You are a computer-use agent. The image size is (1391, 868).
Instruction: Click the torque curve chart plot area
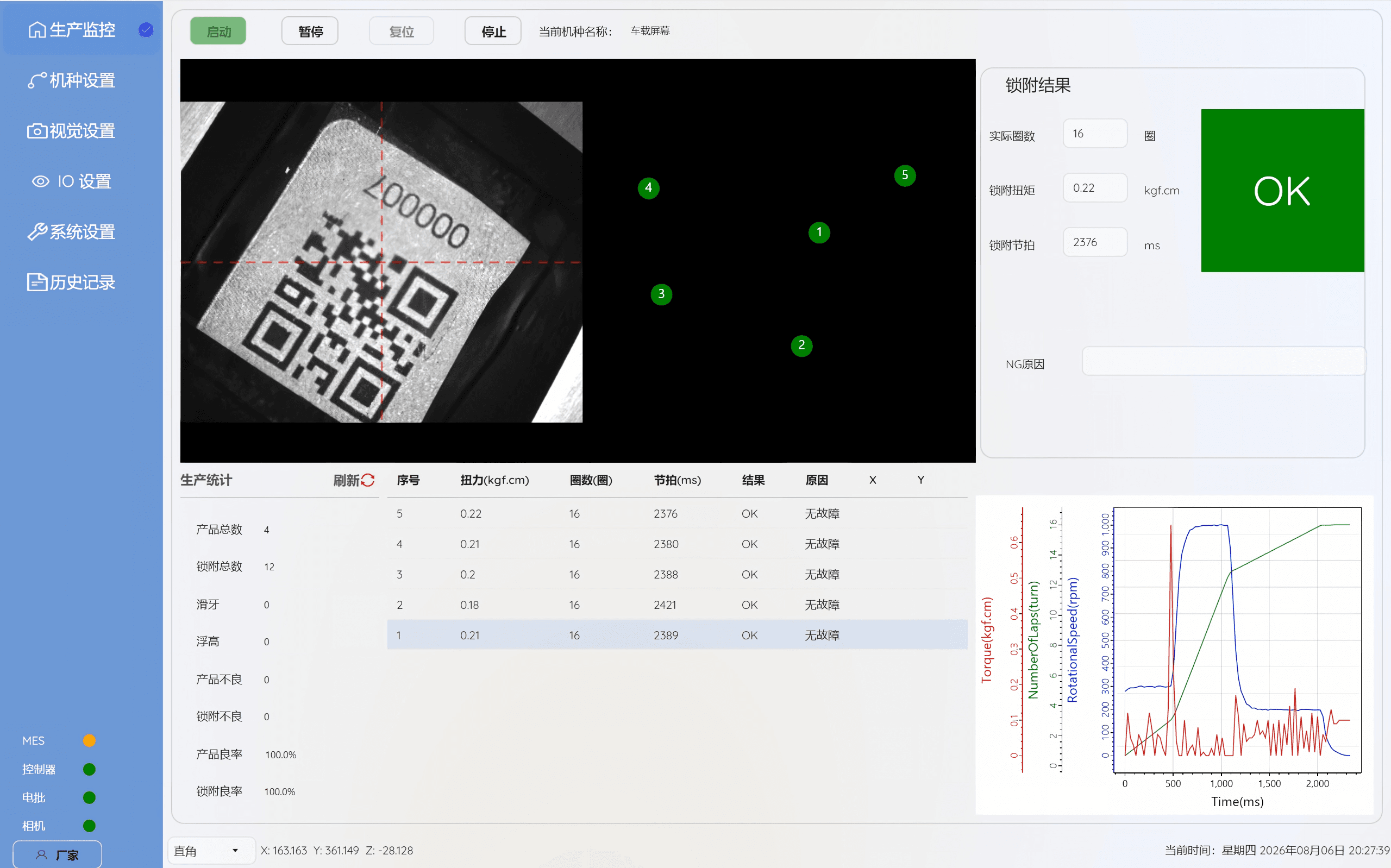(1237, 640)
